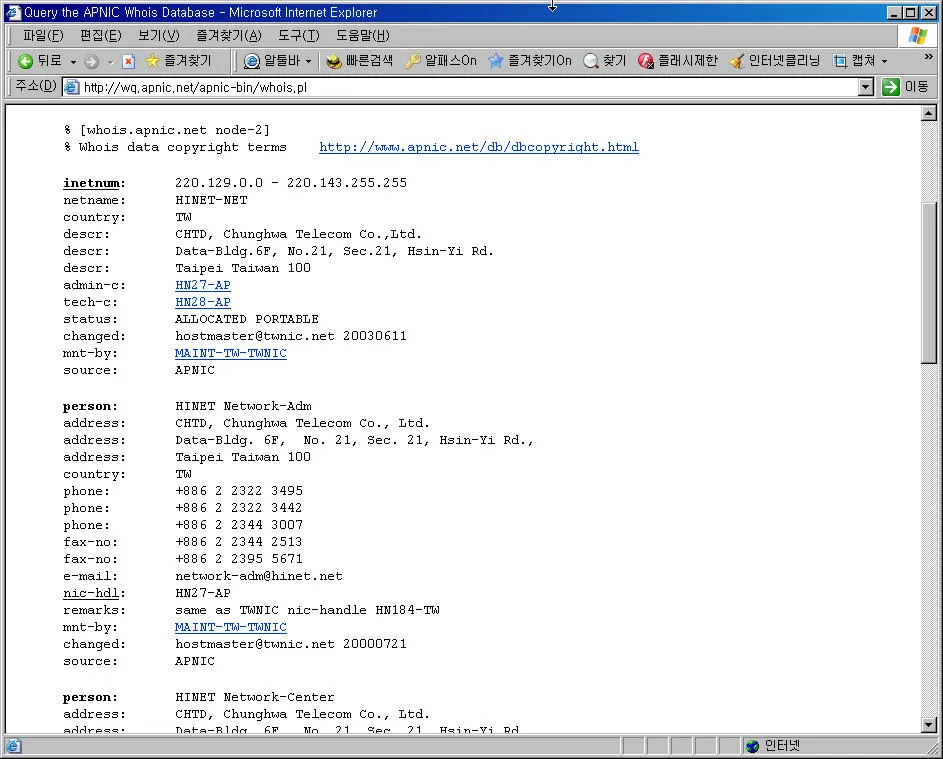Open the 파일(F) menu
Viewport: 943px width, 759px height.
tap(42, 36)
